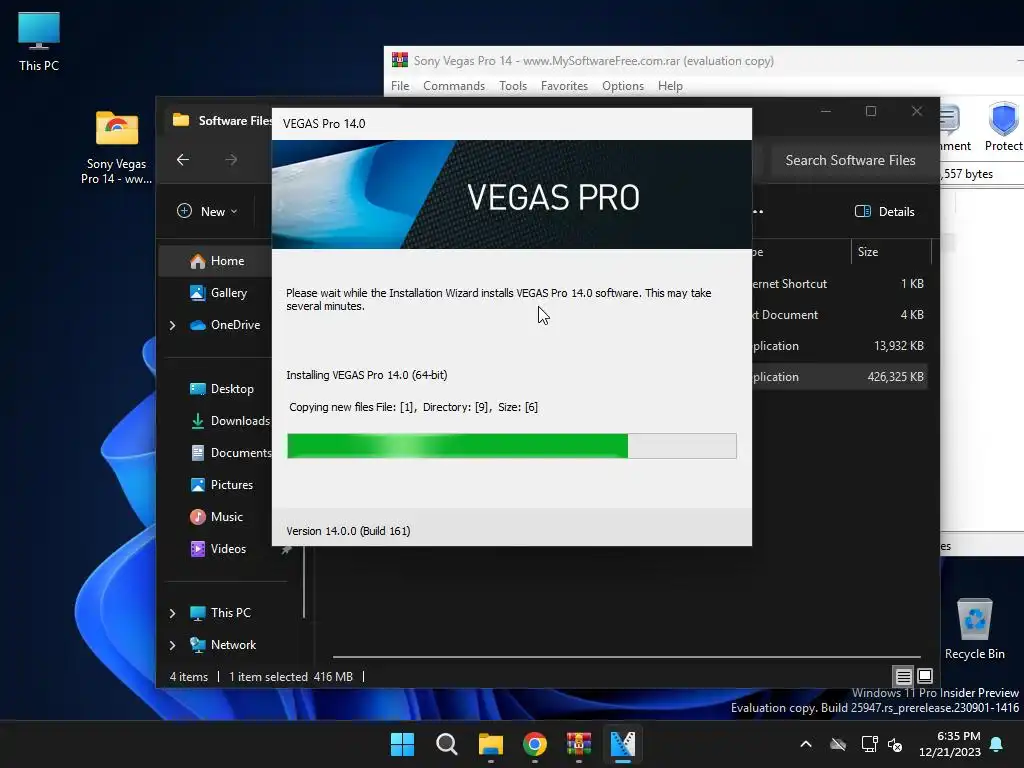Select the 426,325 KB Application row
The height and width of the screenshot is (768, 1024).
click(839, 377)
